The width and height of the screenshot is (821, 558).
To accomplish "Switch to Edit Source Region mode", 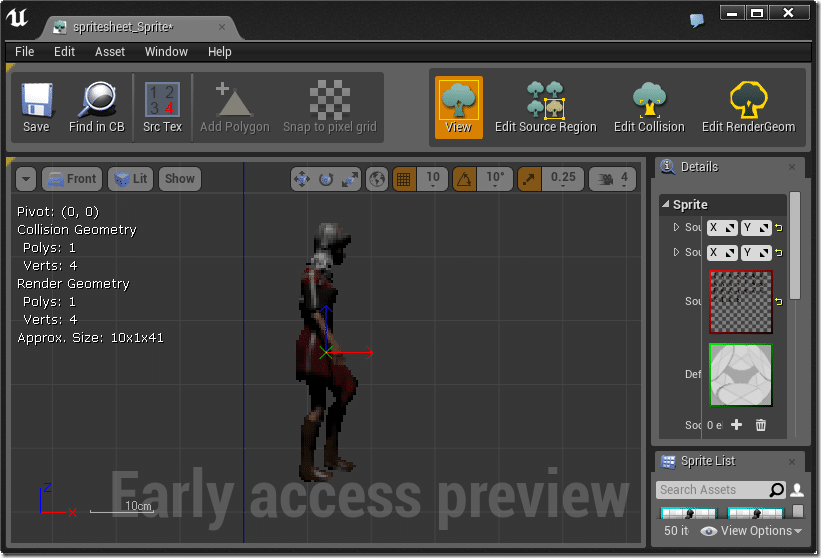I will click(545, 106).
